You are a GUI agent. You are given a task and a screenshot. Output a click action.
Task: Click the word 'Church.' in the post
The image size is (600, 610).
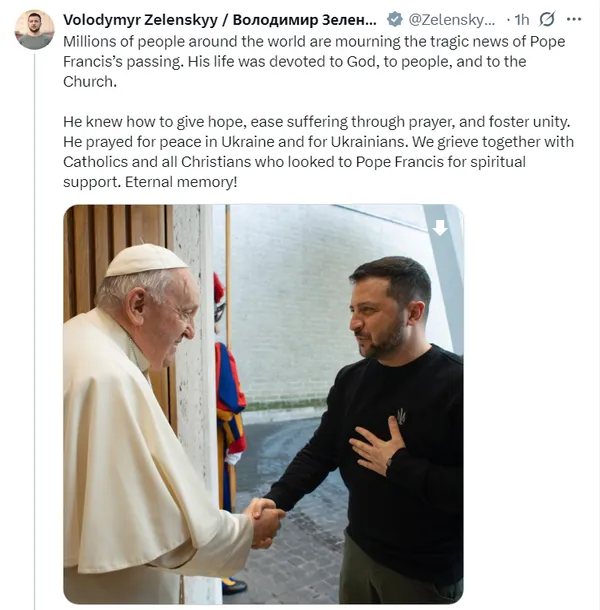point(90,82)
